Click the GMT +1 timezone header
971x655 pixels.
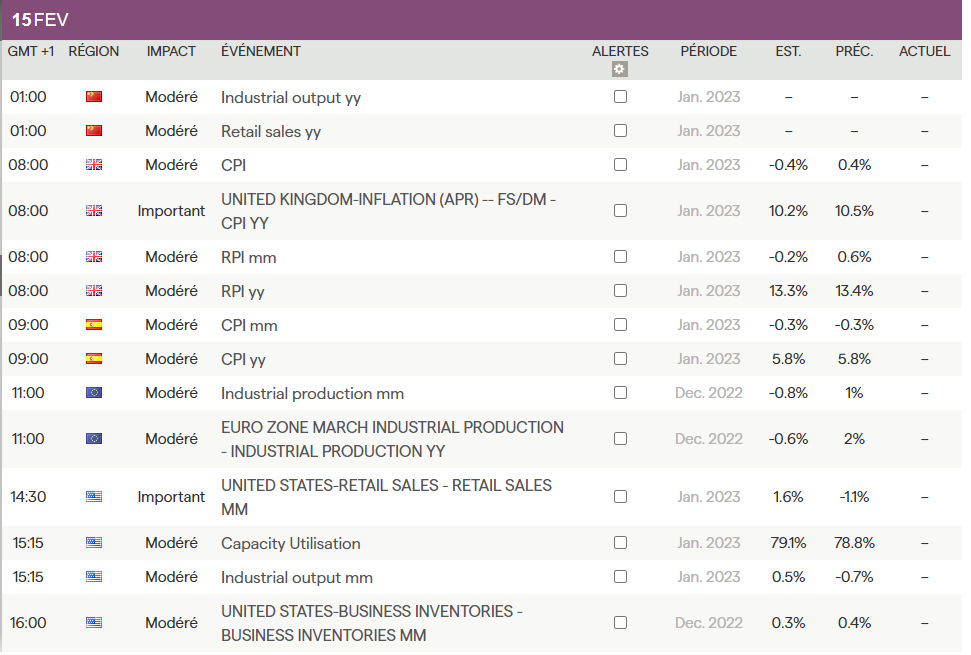coord(31,51)
